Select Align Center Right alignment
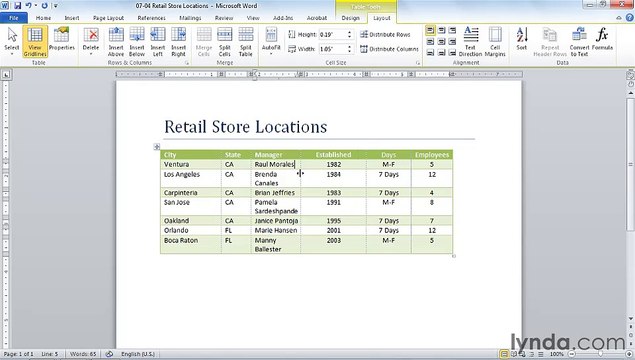 point(452,41)
